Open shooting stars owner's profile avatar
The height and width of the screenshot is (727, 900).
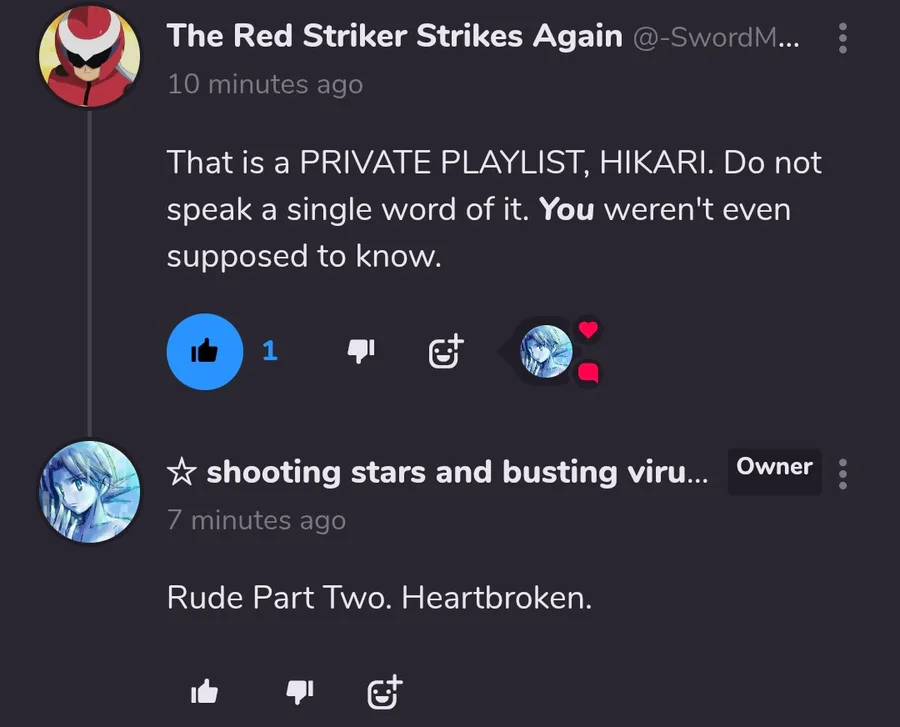90,492
